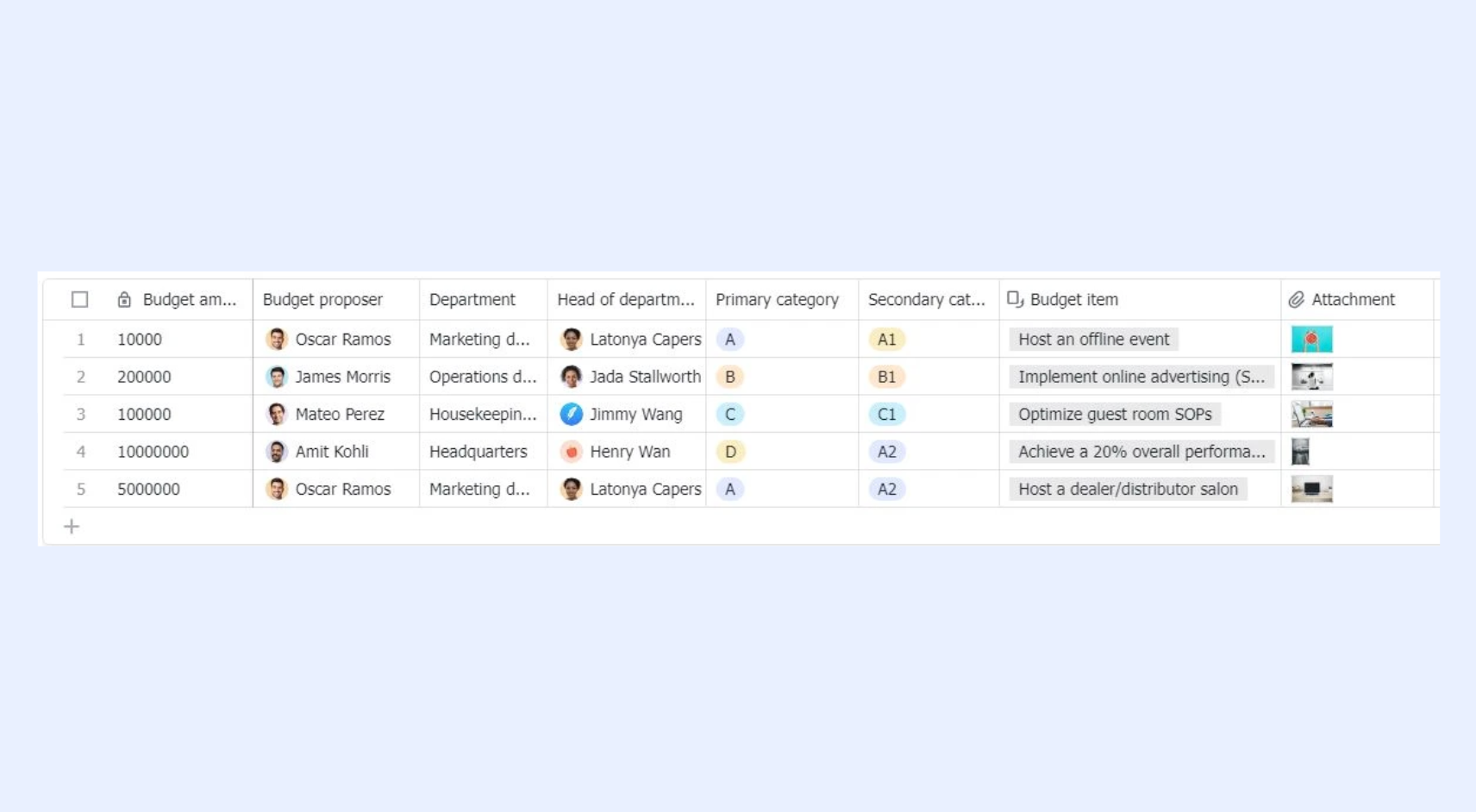
Task: Open the Department column header
Action: [x=484, y=299]
